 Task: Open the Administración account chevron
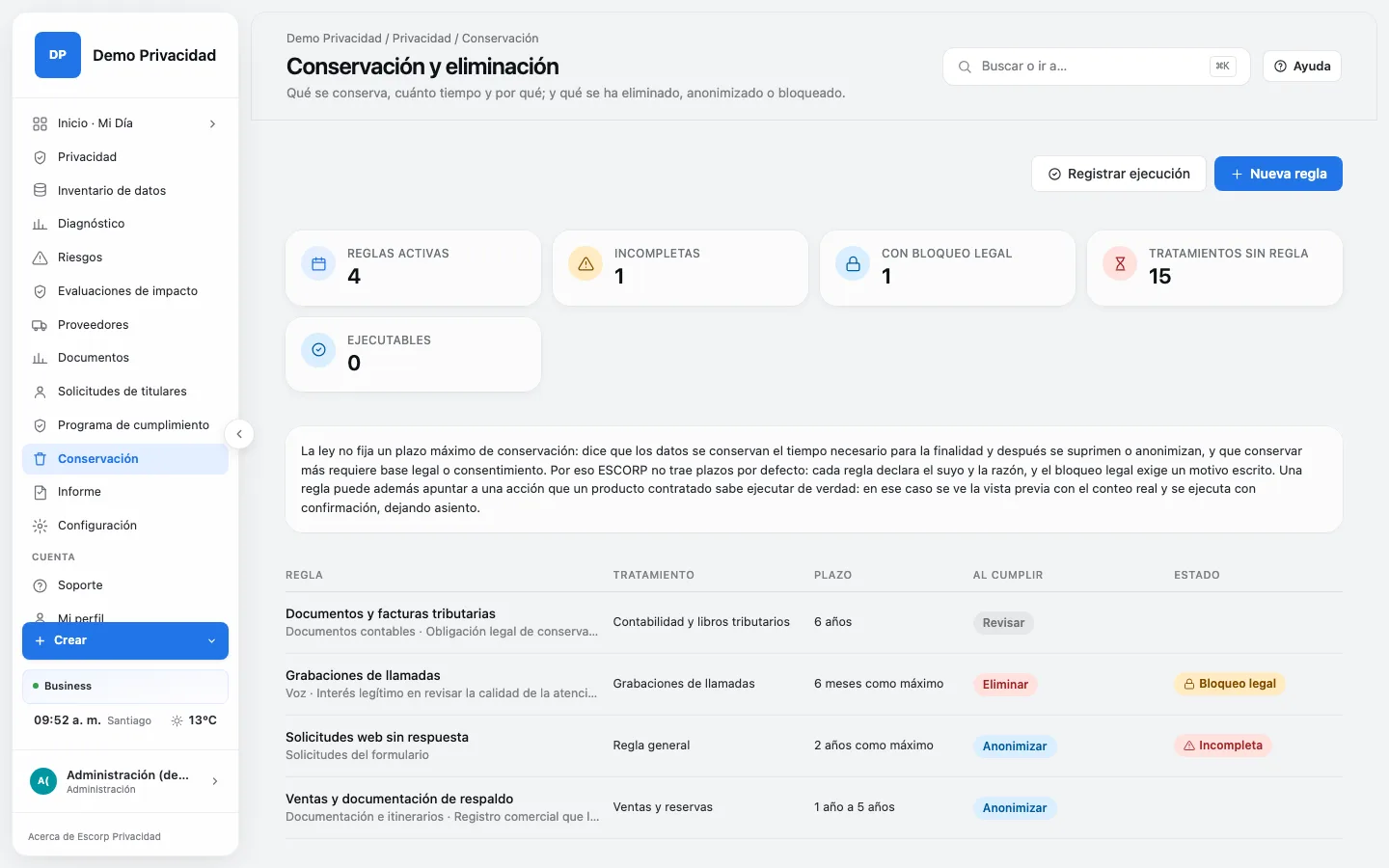214,781
